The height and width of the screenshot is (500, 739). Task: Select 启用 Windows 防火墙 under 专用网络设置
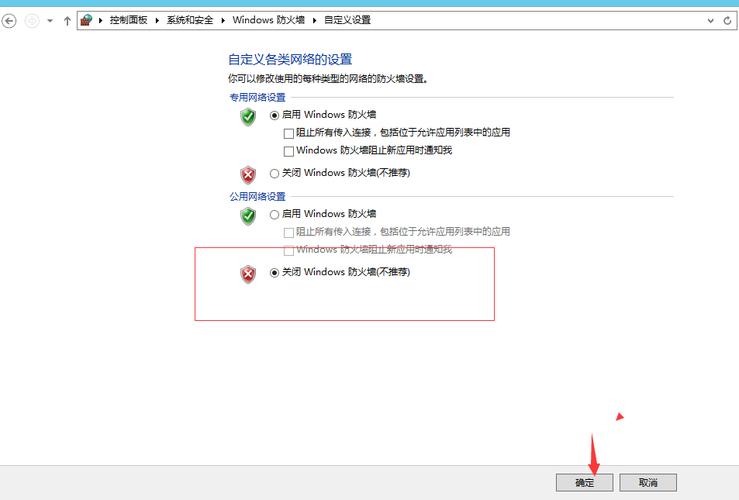274,115
